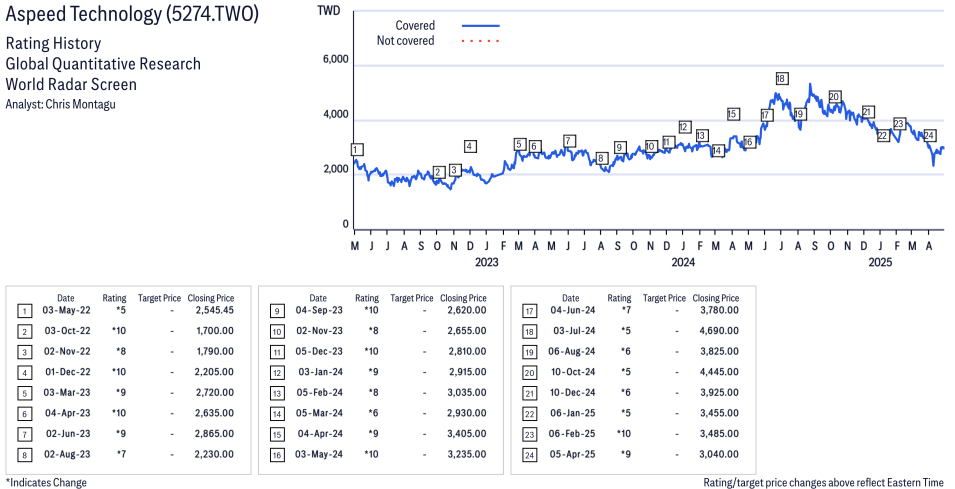
Task: Click the red dotted Not covered legend line
Action: tap(481, 41)
